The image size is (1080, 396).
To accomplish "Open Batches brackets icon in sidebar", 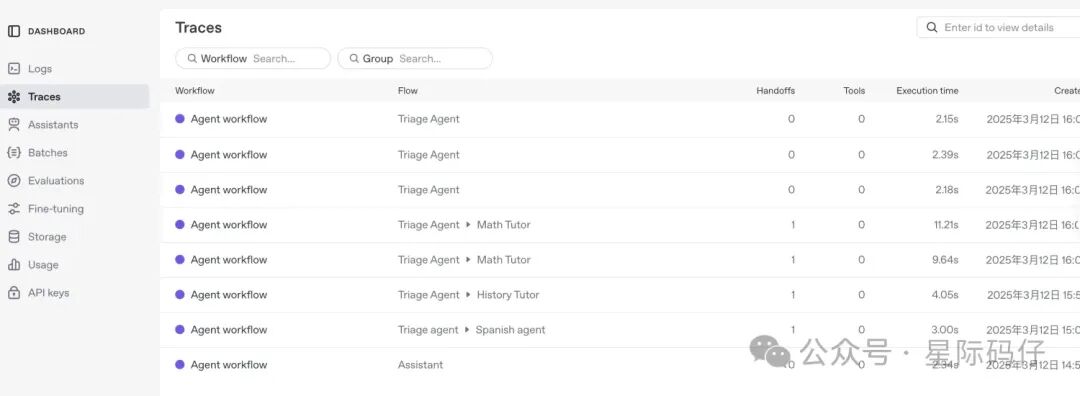I will (x=14, y=153).
